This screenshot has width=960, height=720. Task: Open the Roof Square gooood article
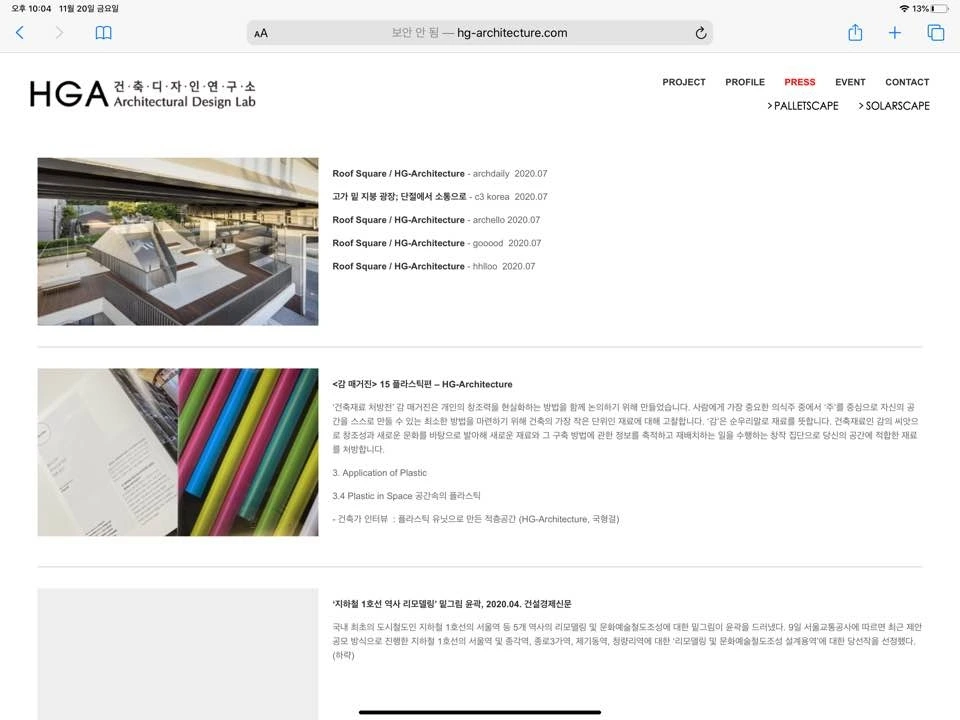coord(437,243)
